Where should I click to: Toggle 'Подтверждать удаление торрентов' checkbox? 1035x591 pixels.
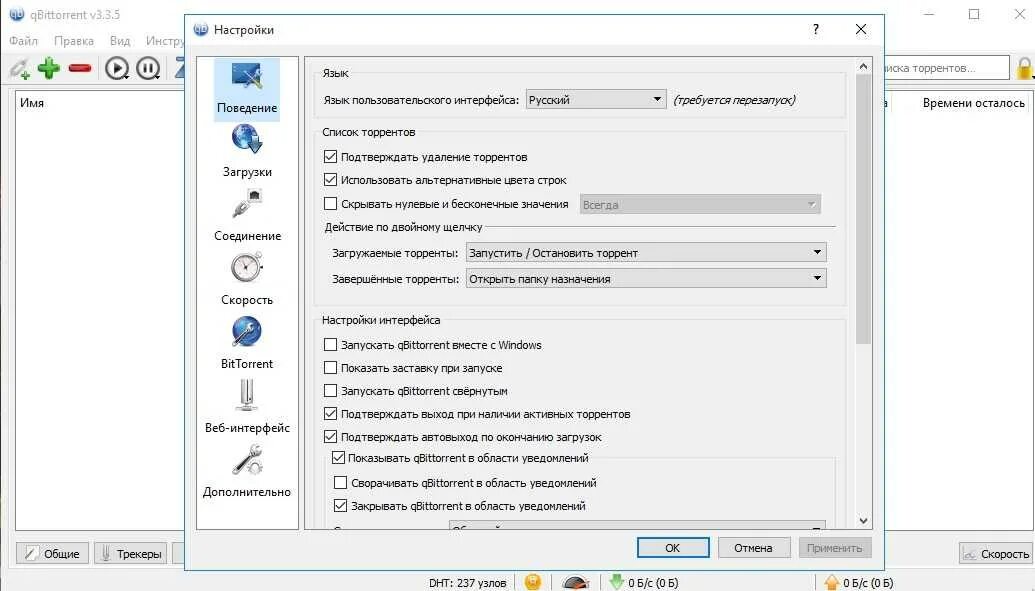pos(331,156)
